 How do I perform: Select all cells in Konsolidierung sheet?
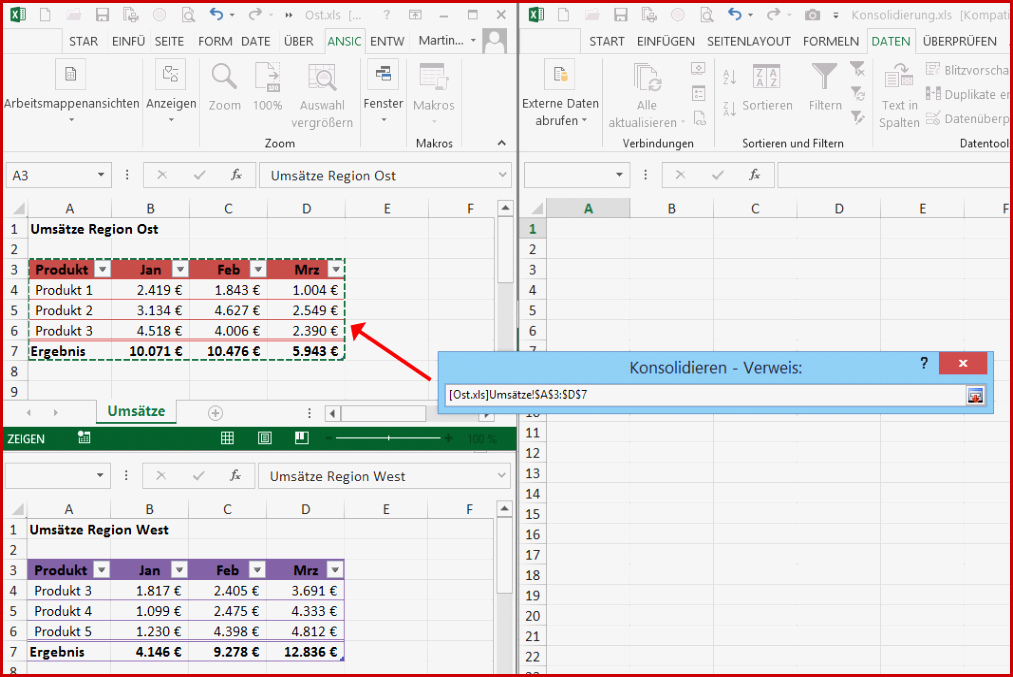(x=536, y=209)
